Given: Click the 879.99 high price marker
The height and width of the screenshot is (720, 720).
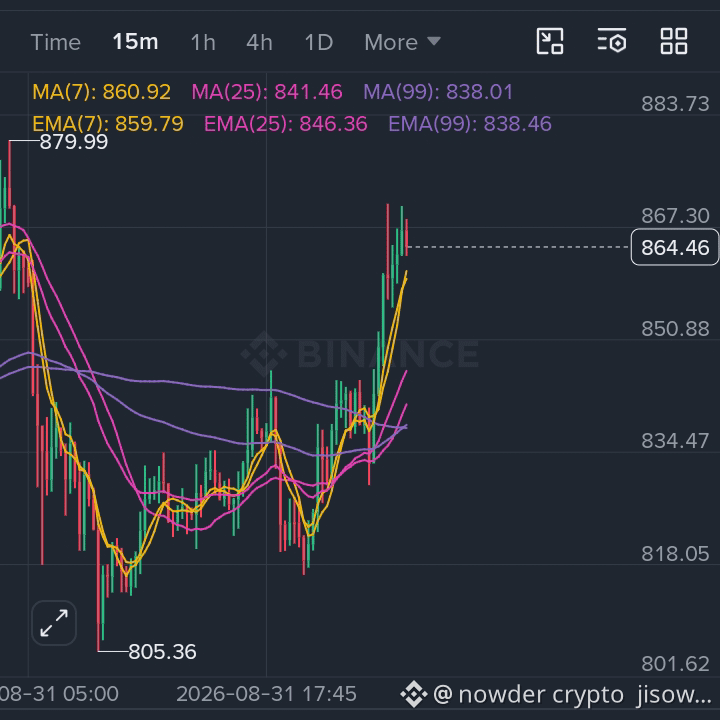Looking at the screenshot, I should (73, 142).
